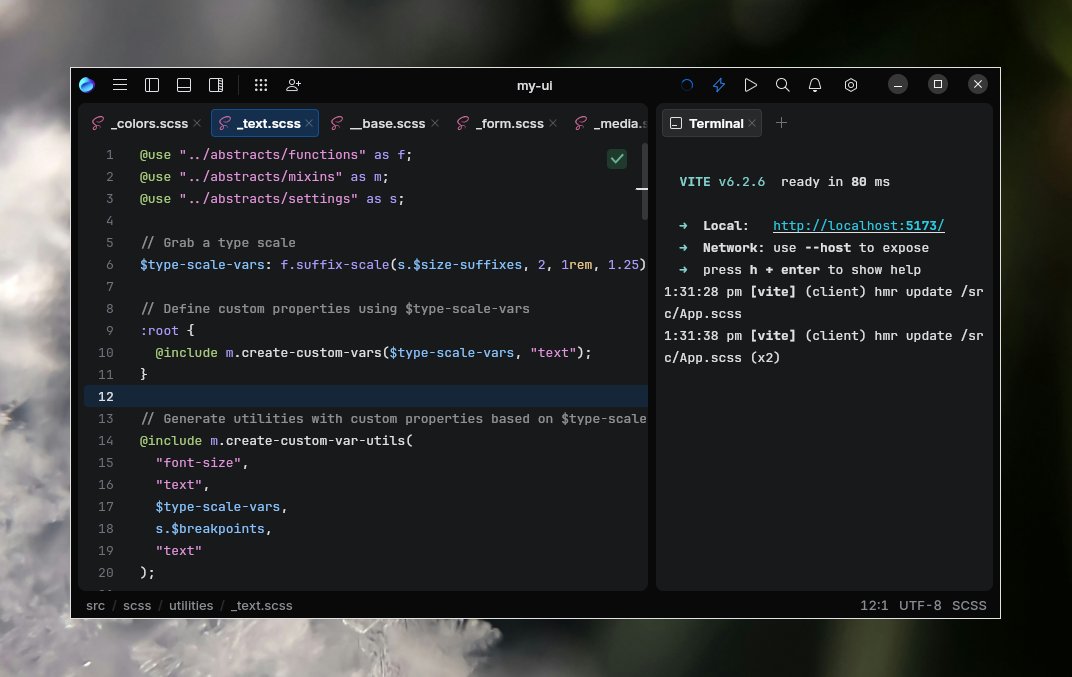Viewport: 1072px width, 677px height.
Task: Toggle the bottom panel
Action: [x=184, y=85]
